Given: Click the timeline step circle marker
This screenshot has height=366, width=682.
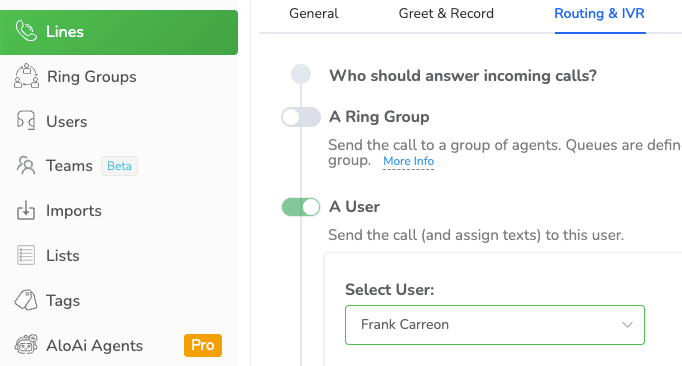Looking at the screenshot, I should coord(301,74).
